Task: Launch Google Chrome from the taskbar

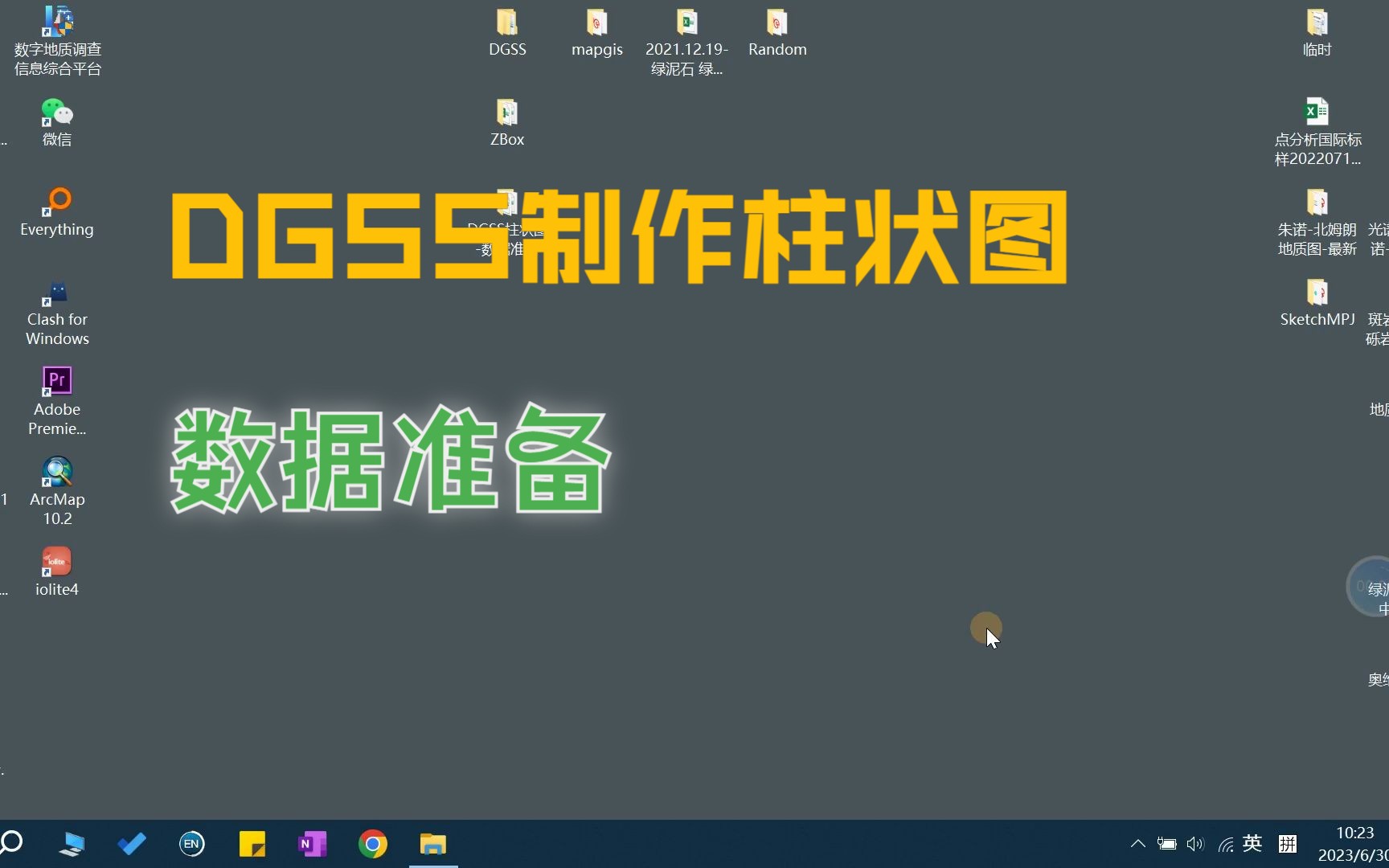Action: 372,844
